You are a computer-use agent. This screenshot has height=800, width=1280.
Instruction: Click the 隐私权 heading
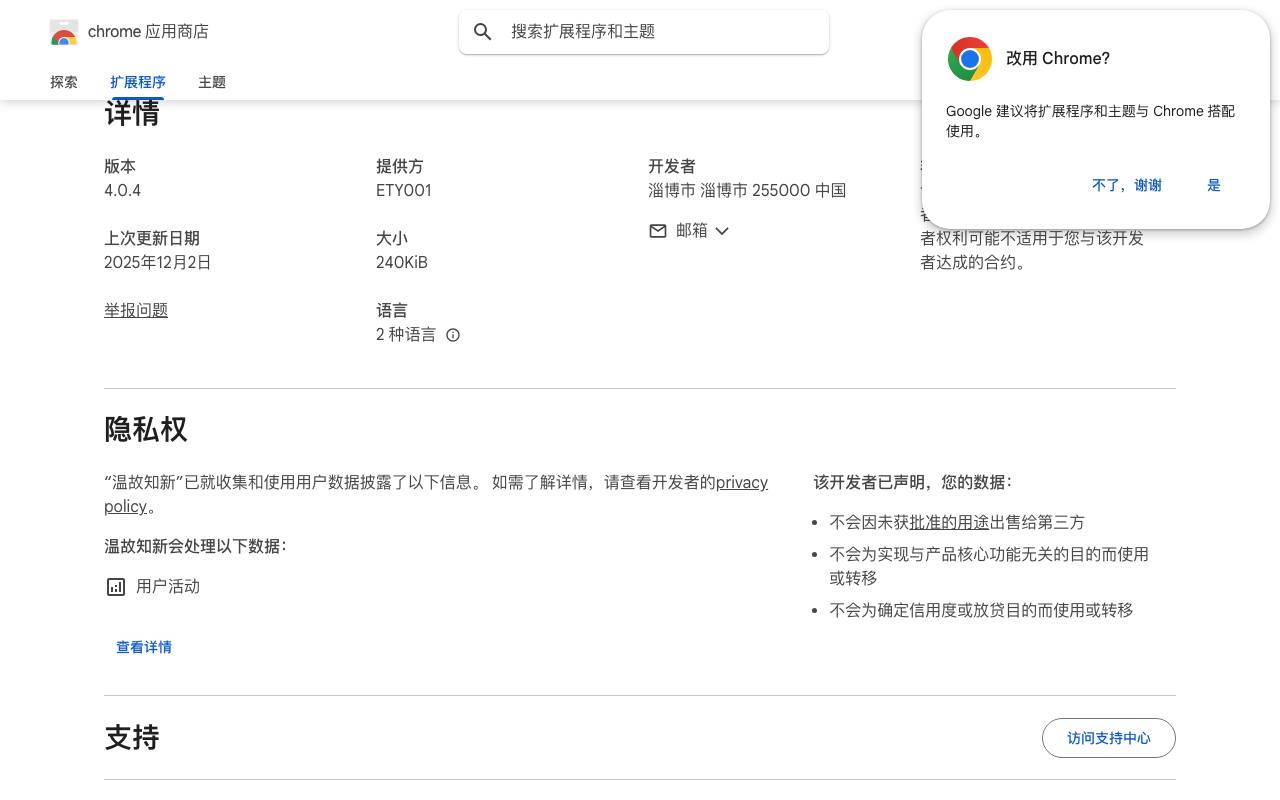pyautogui.click(x=146, y=430)
